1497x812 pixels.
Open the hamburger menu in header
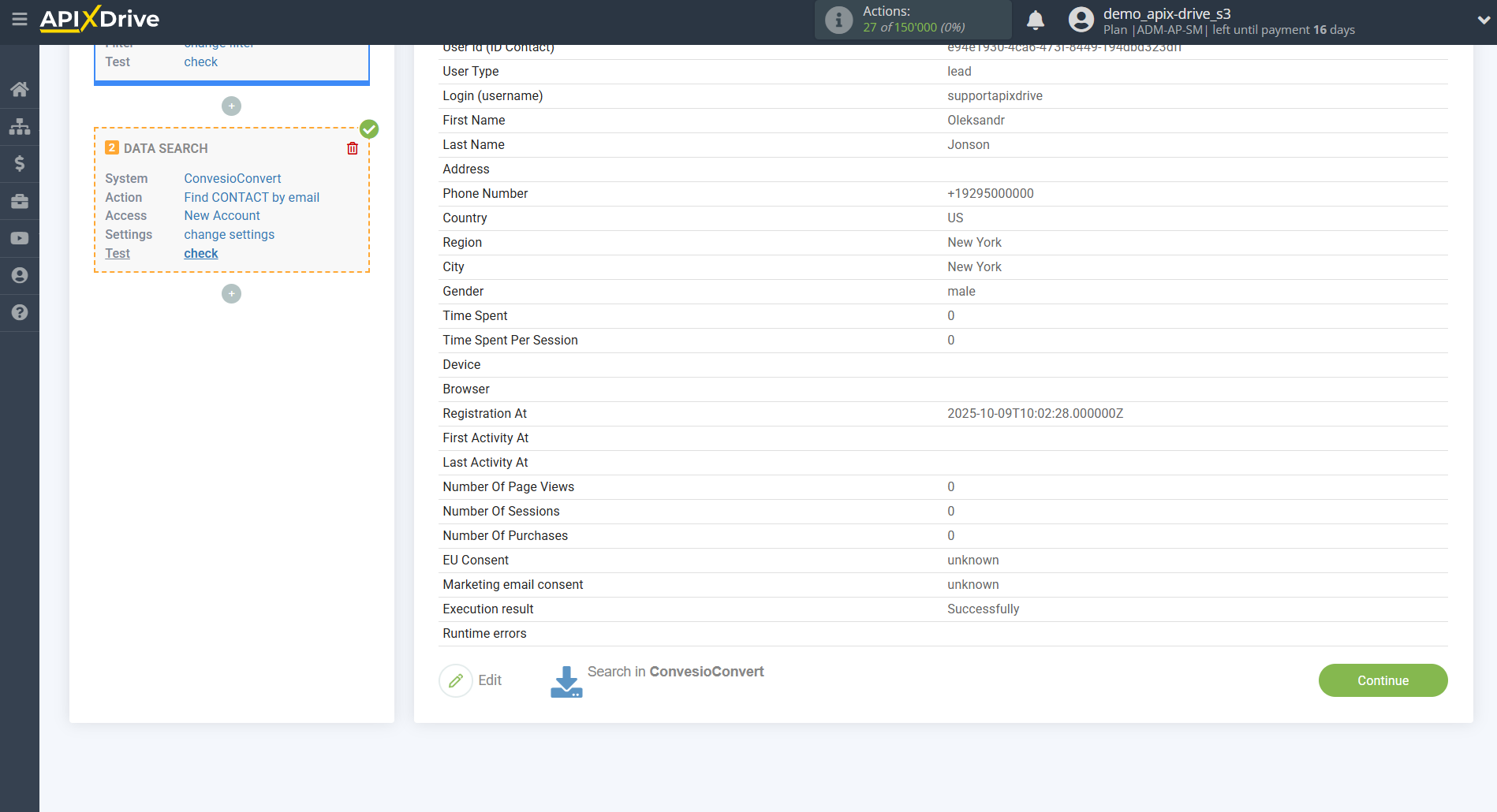pos(20,19)
